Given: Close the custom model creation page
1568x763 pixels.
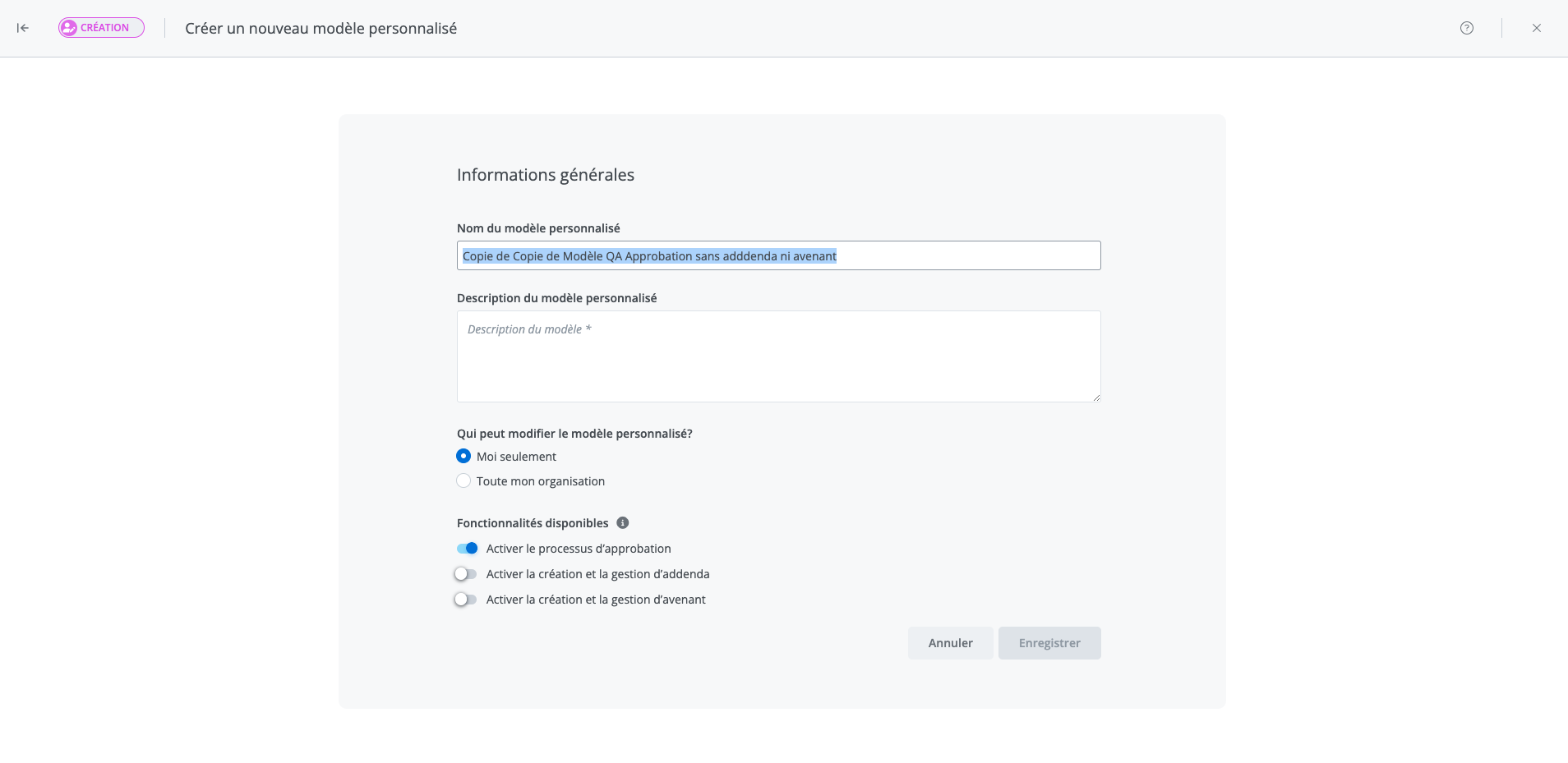Looking at the screenshot, I should pyautogui.click(x=1536, y=28).
